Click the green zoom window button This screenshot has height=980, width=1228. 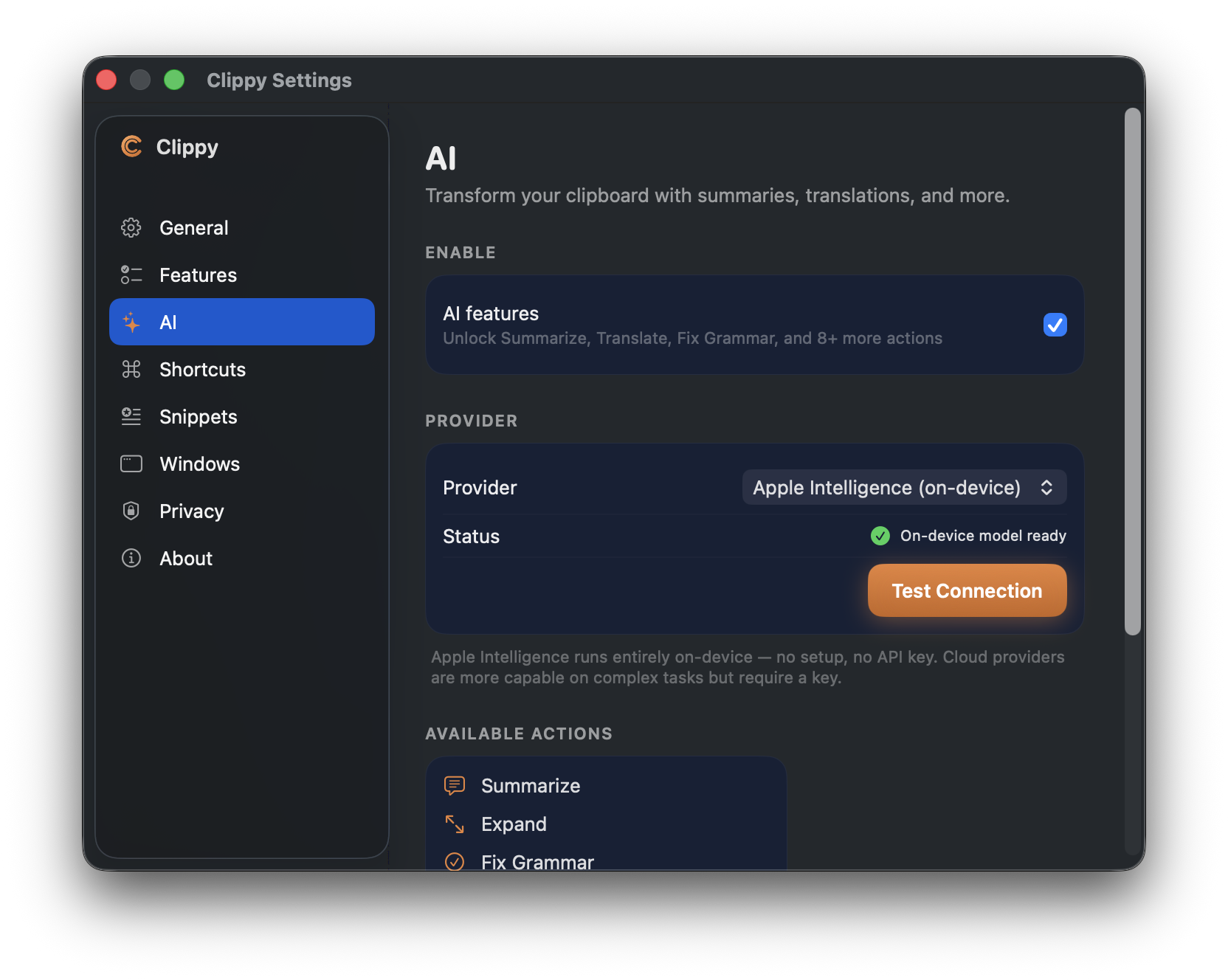pyautogui.click(x=174, y=80)
